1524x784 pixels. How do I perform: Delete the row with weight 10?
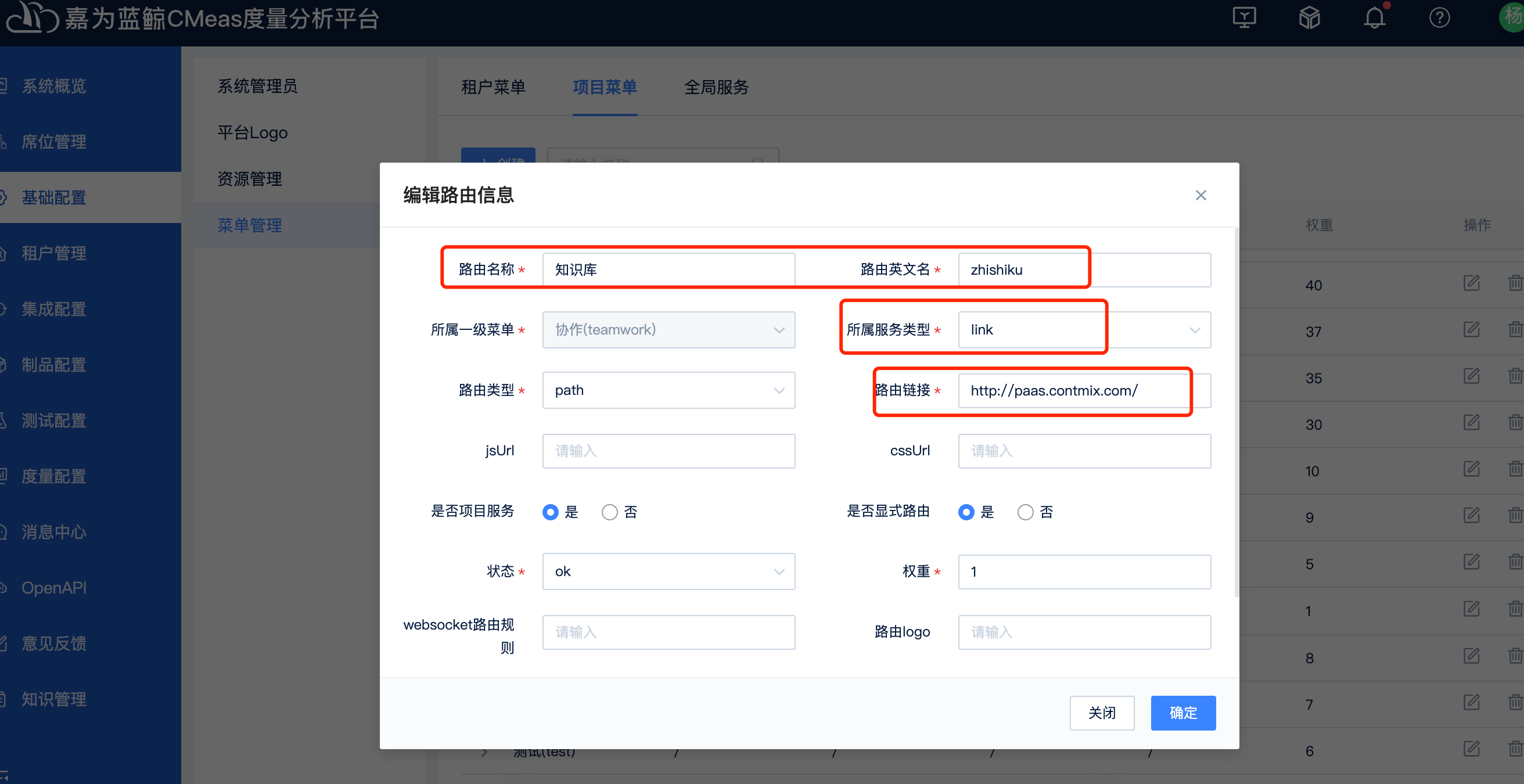point(1515,469)
